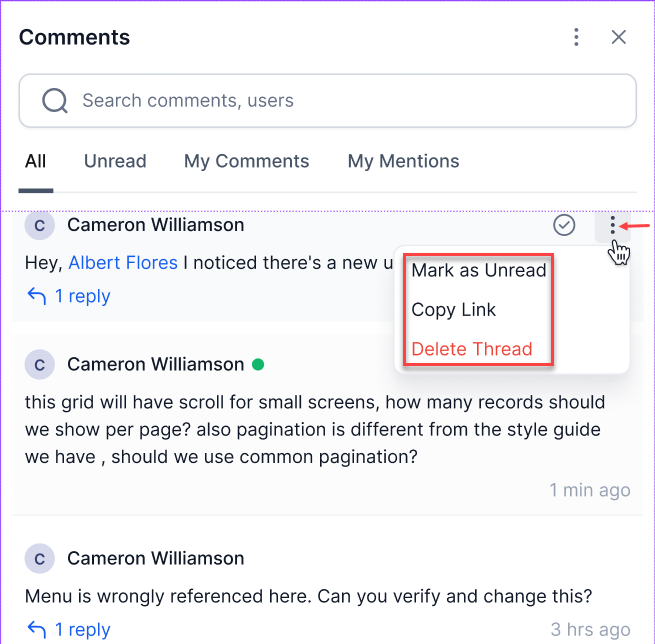Click the search magnifier icon

pos(55,100)
